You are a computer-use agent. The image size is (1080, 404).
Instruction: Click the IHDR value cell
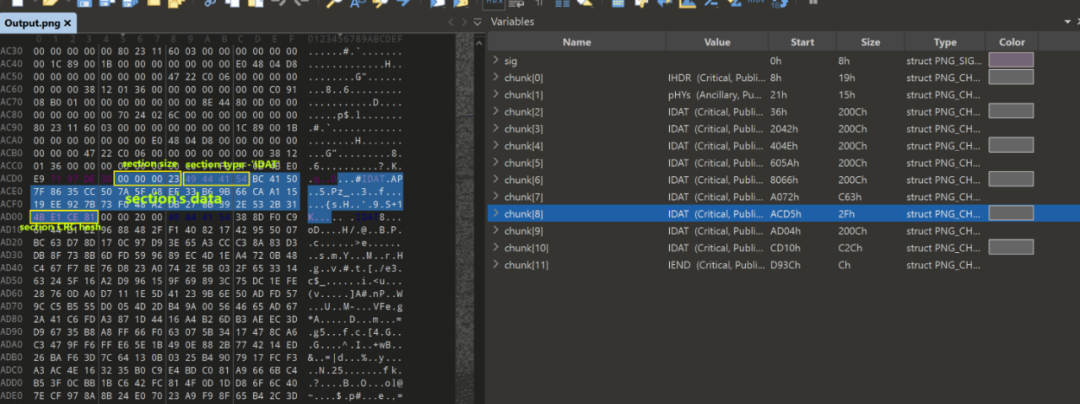pyautogui.click(x=716, y=77)
